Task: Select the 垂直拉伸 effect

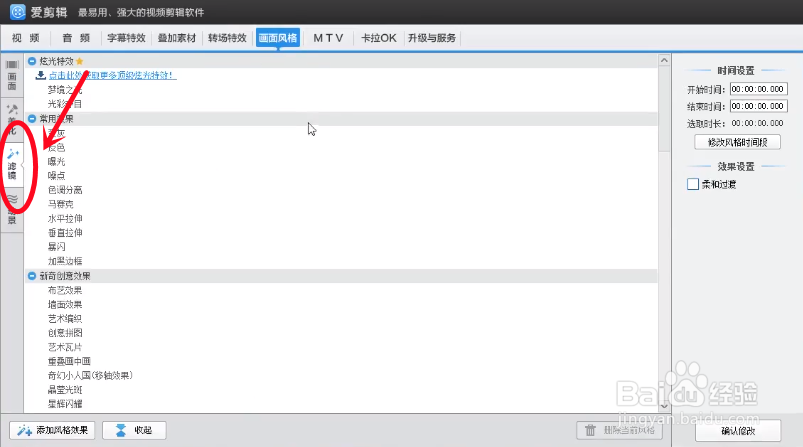Action: (x=65, y=233)
